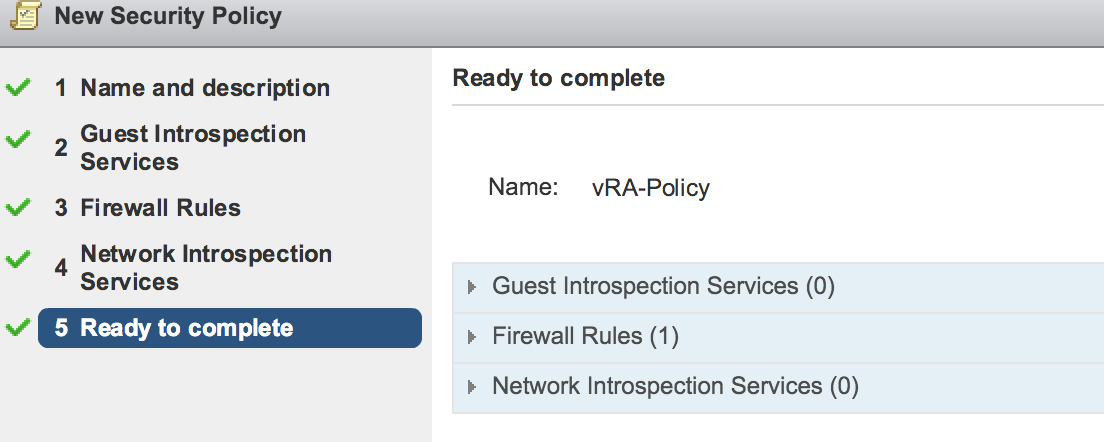Click the green checkmark beside Guest Introspection Services step
This screenshot has width=1104, height=442.
[18, 140]
